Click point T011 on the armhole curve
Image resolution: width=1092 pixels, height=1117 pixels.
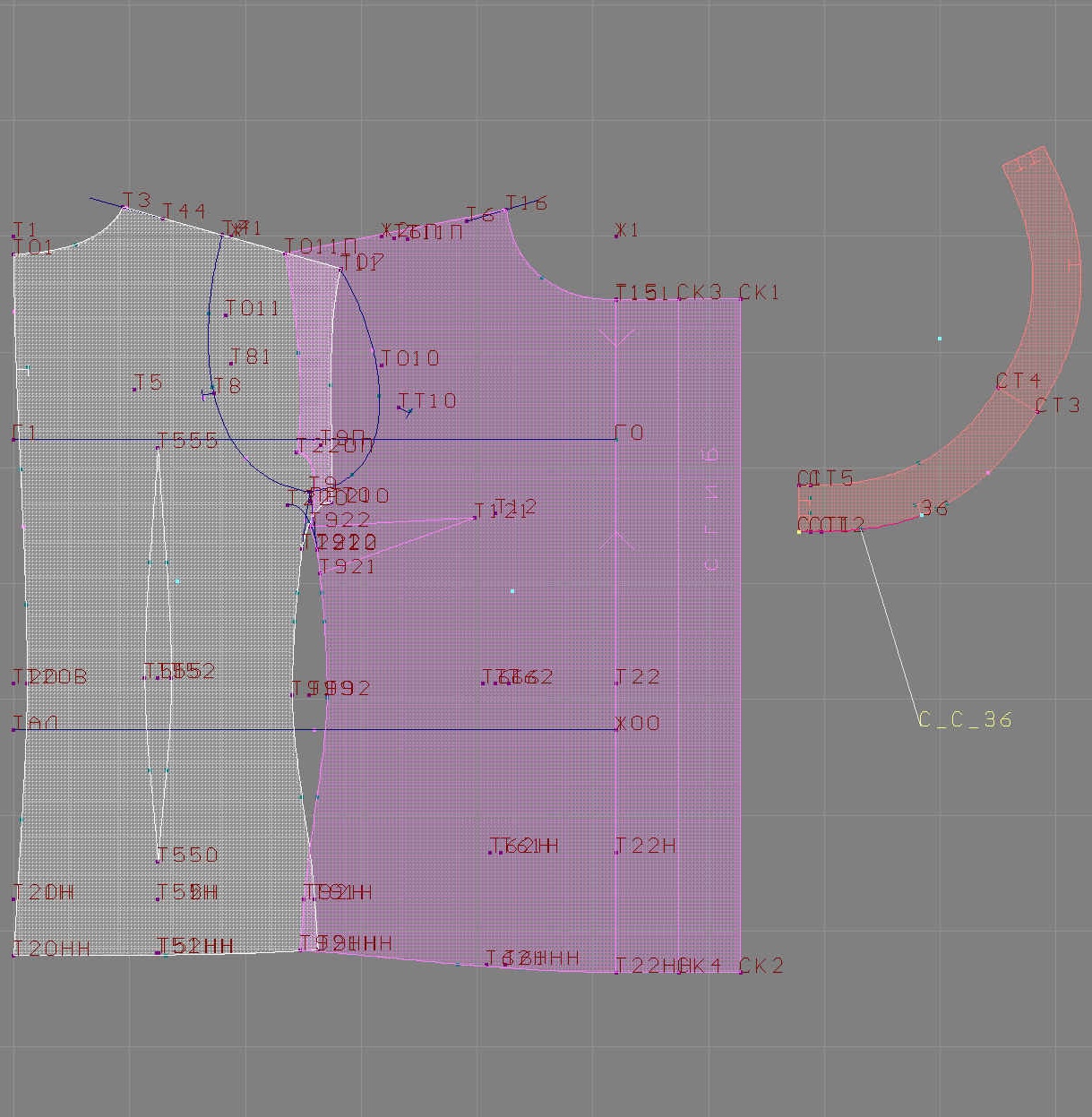tap(225, 314)
